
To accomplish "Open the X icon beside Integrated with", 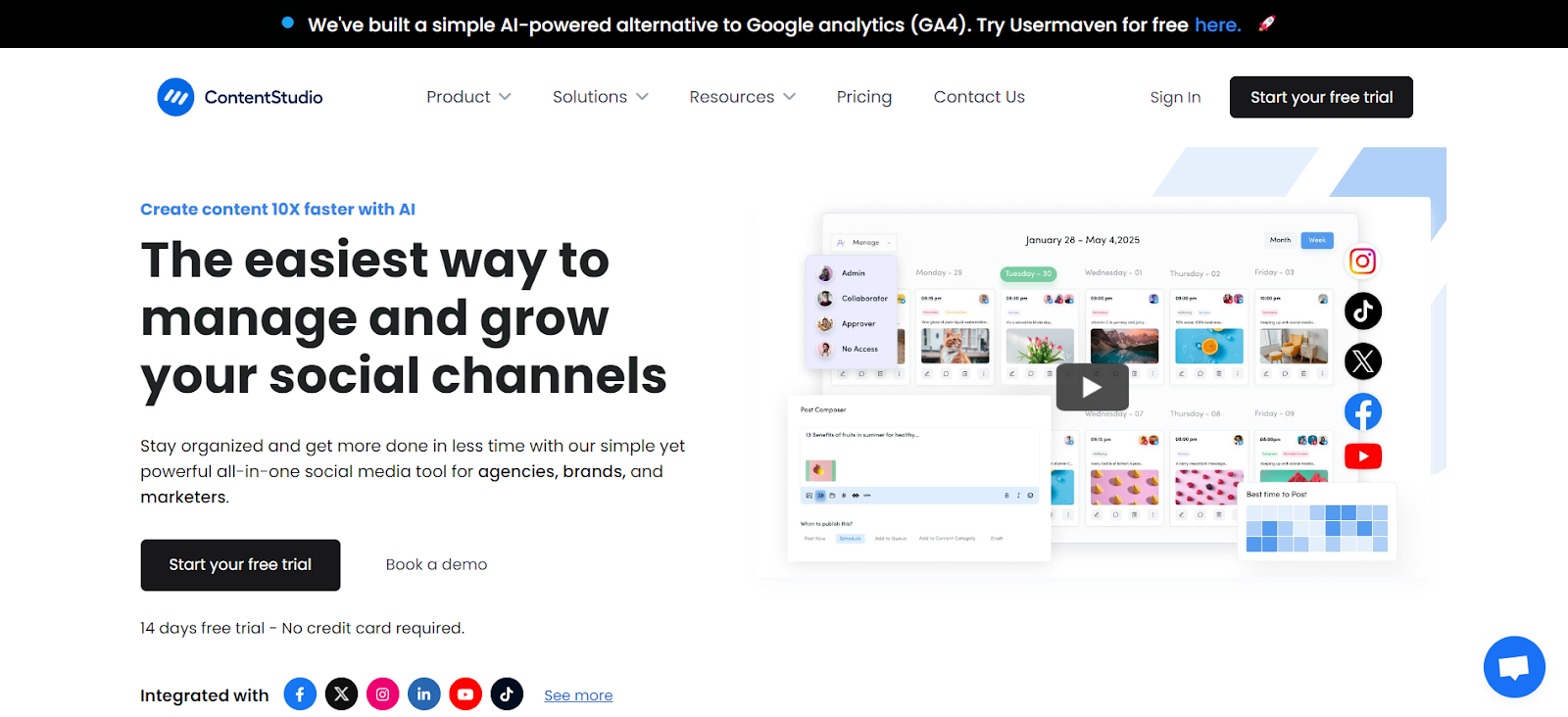I will [341, 694].
